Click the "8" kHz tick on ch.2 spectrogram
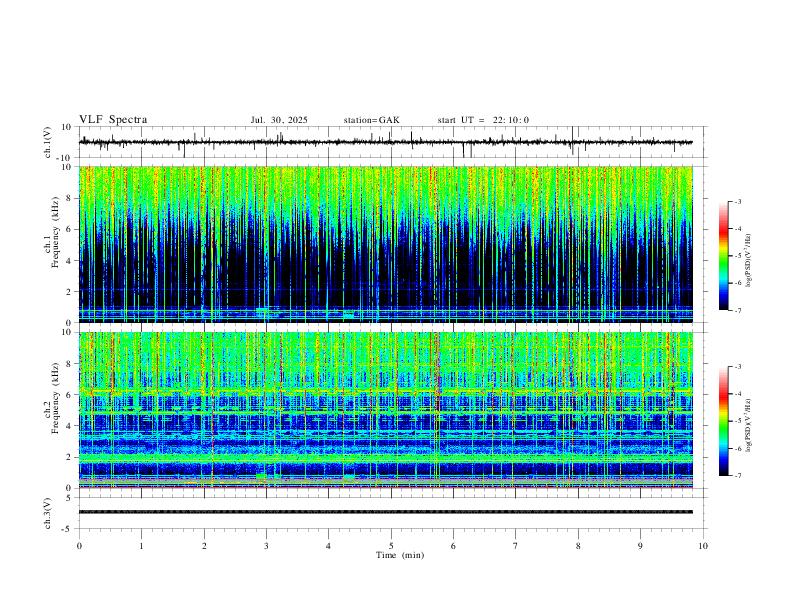Viewport: 792px width, 612px height. click(70, 364)
